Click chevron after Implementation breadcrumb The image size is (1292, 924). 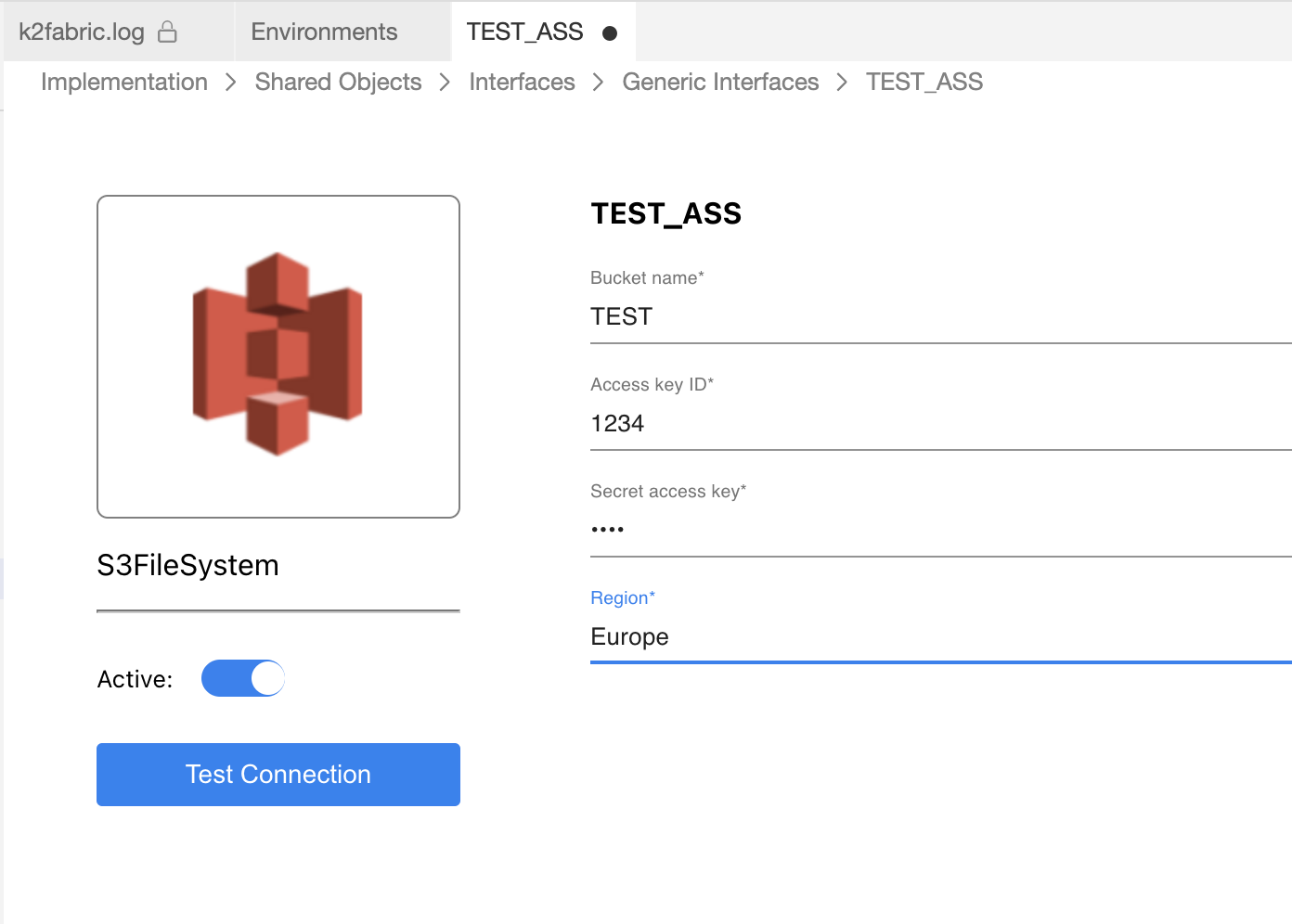(x=231, y=83)
